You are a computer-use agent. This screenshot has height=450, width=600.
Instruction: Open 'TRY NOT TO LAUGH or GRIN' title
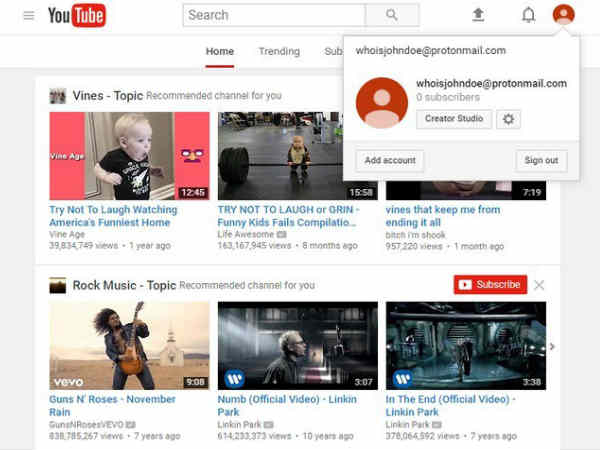pyautogui.click(x=289, y=216)
